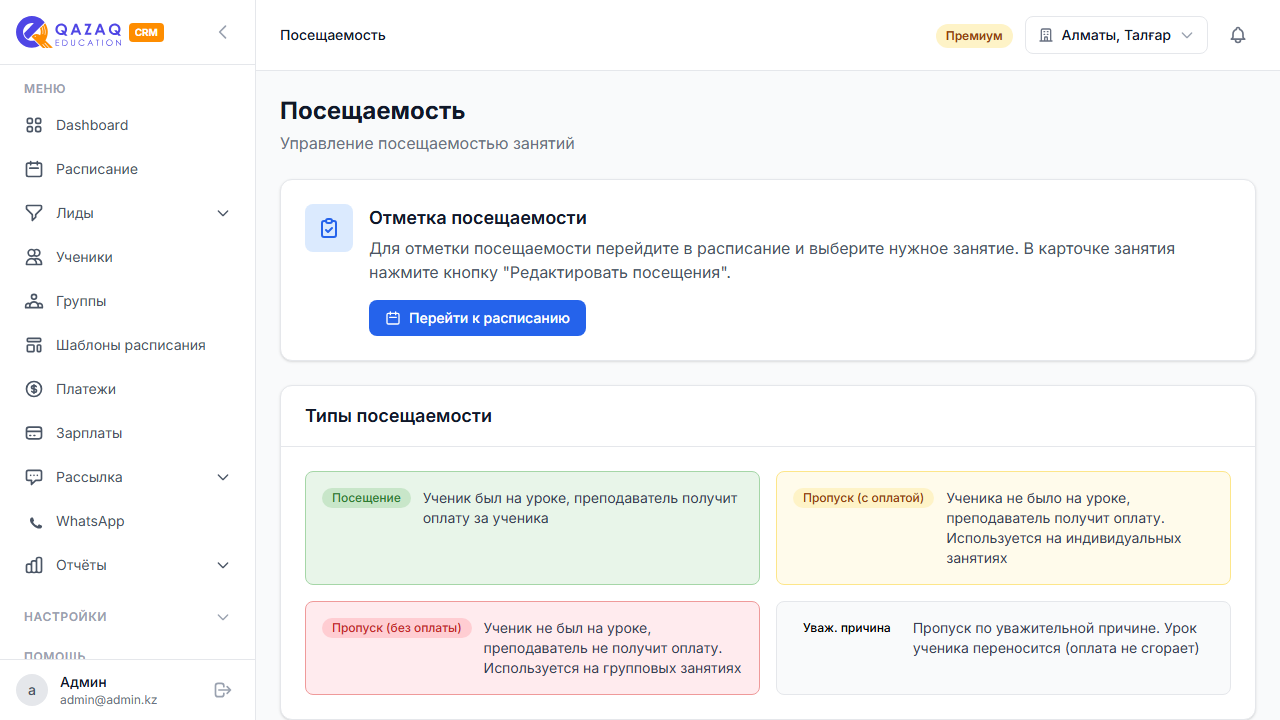Click the Премиум badge

coord(974,36)
